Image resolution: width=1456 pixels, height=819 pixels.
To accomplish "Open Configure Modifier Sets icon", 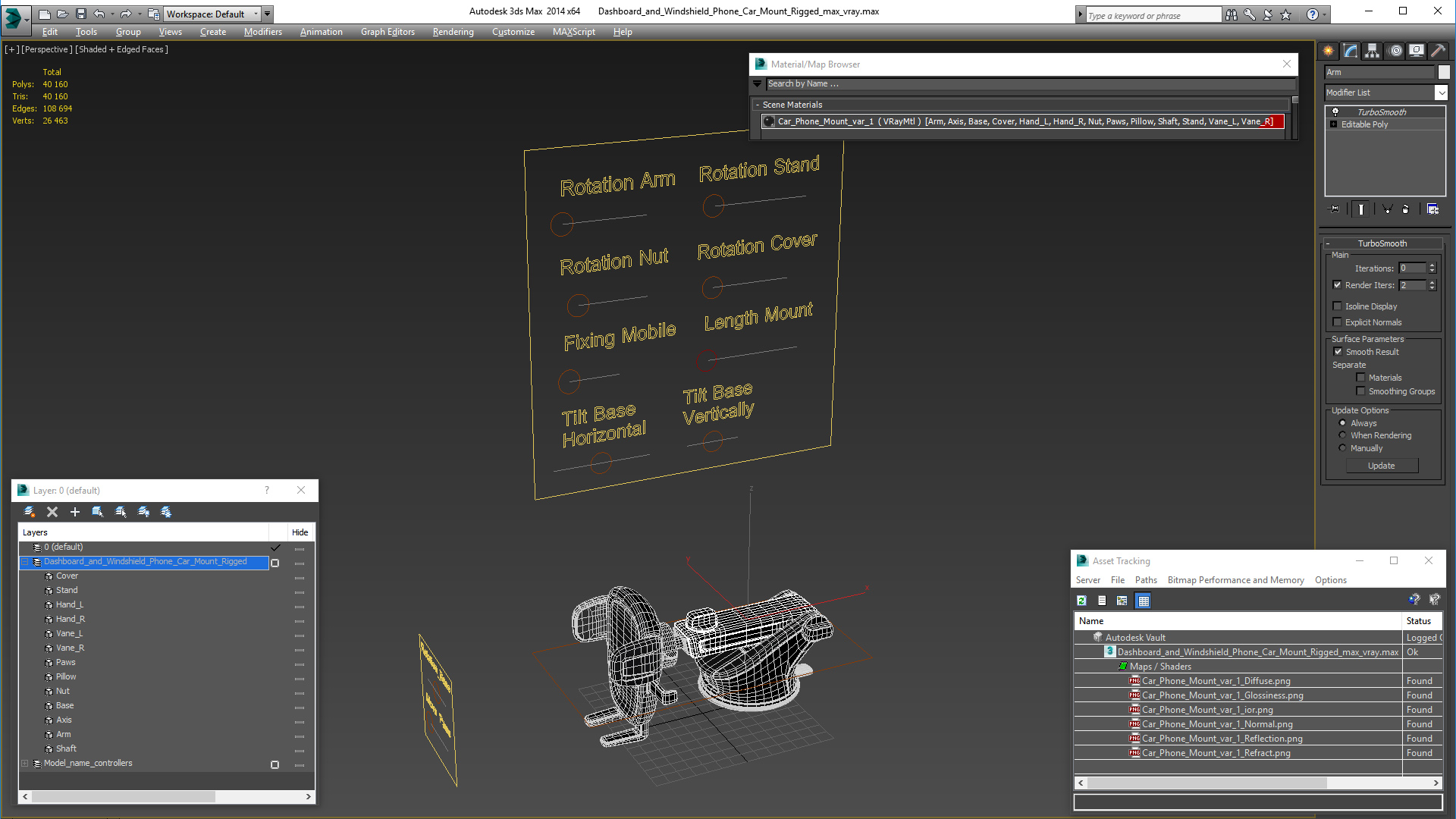I will pyautogui.click(x=1432, y=209).
